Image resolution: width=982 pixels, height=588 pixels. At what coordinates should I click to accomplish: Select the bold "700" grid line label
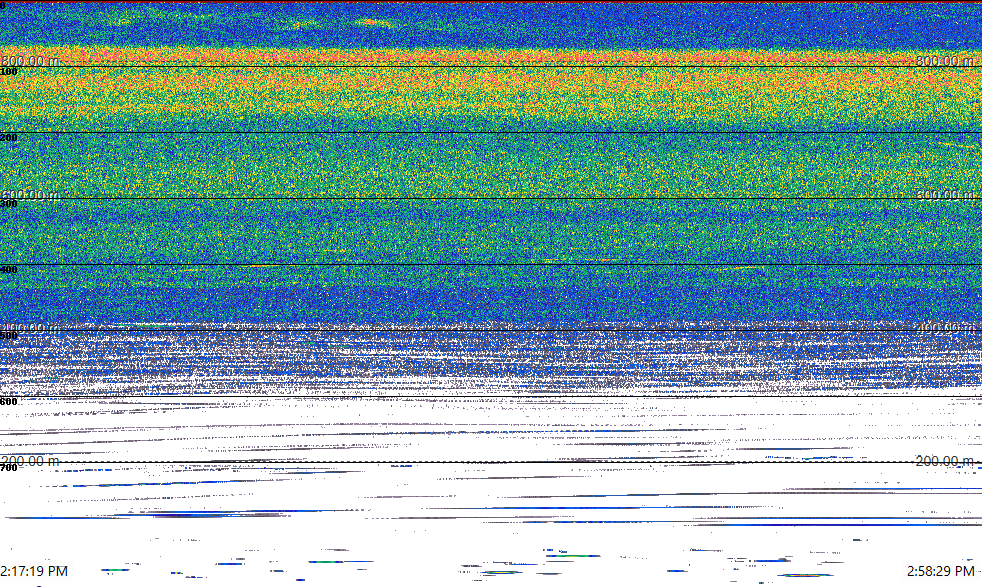pyautogui.click(x=9, y=468)
